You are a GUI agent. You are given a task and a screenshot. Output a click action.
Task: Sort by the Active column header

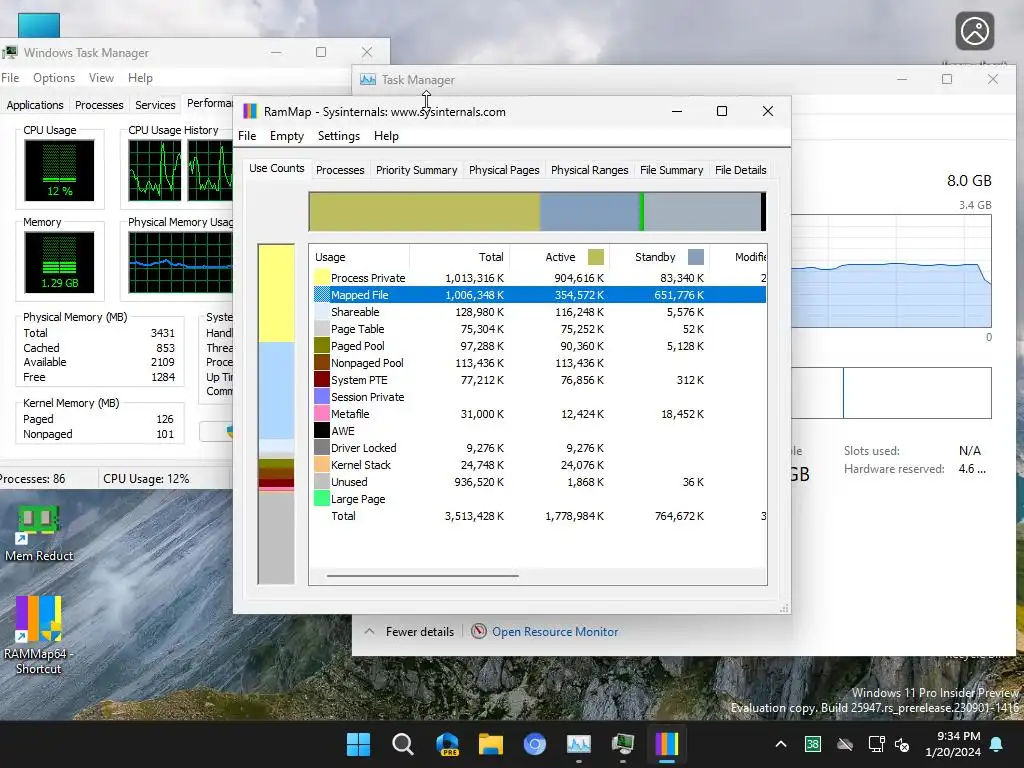tap(560, 257)
